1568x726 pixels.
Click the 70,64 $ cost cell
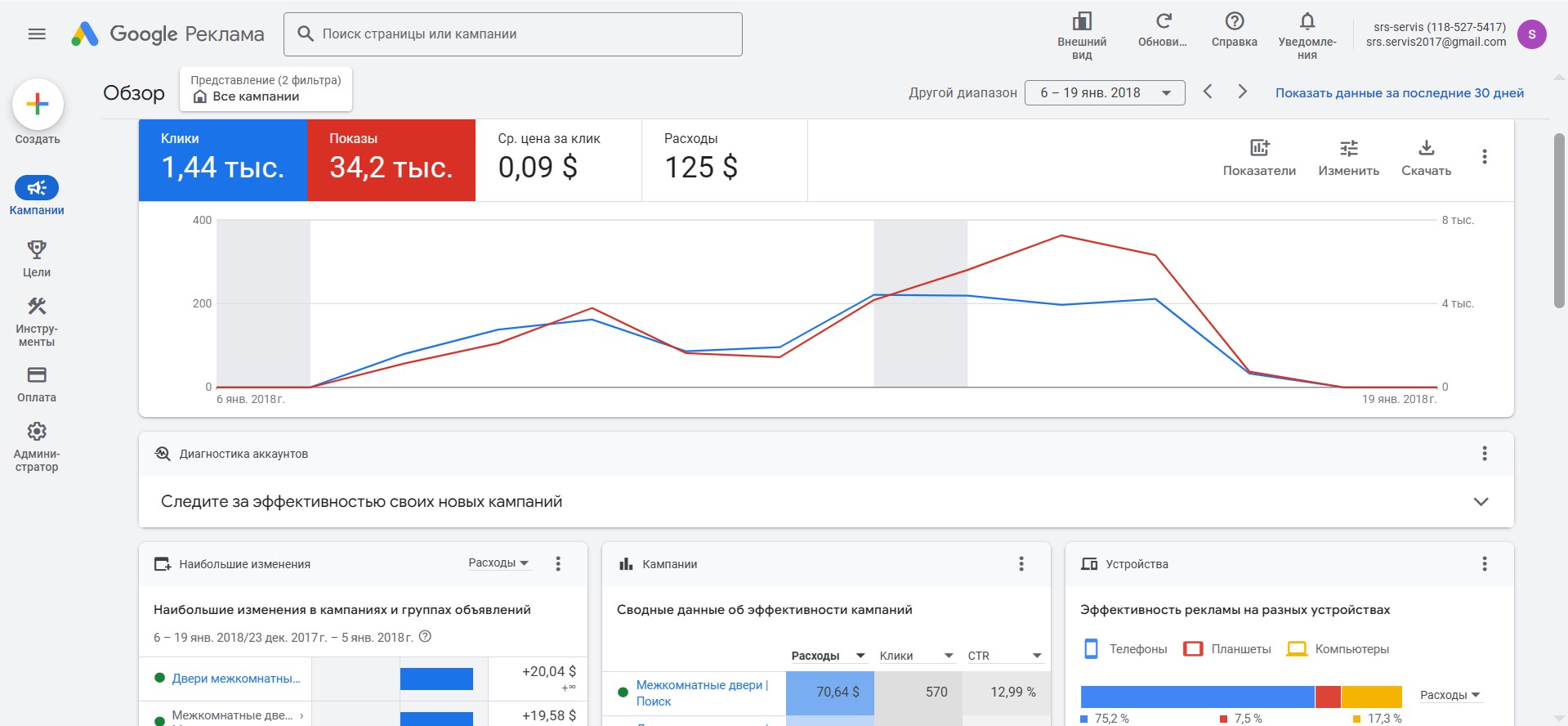pyautogui.click(x=830, y=693)
